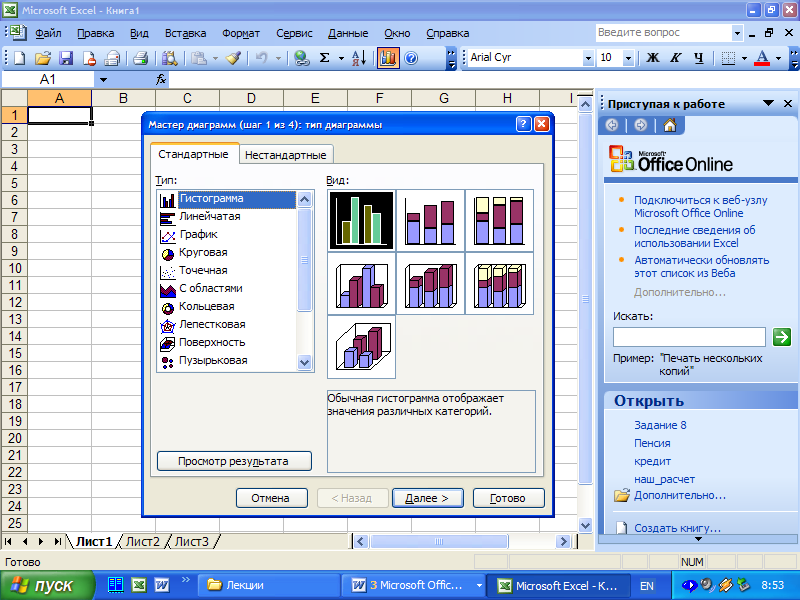
Task: Click the Подключиться к веб-узлу link
Action: coord(701,207)
